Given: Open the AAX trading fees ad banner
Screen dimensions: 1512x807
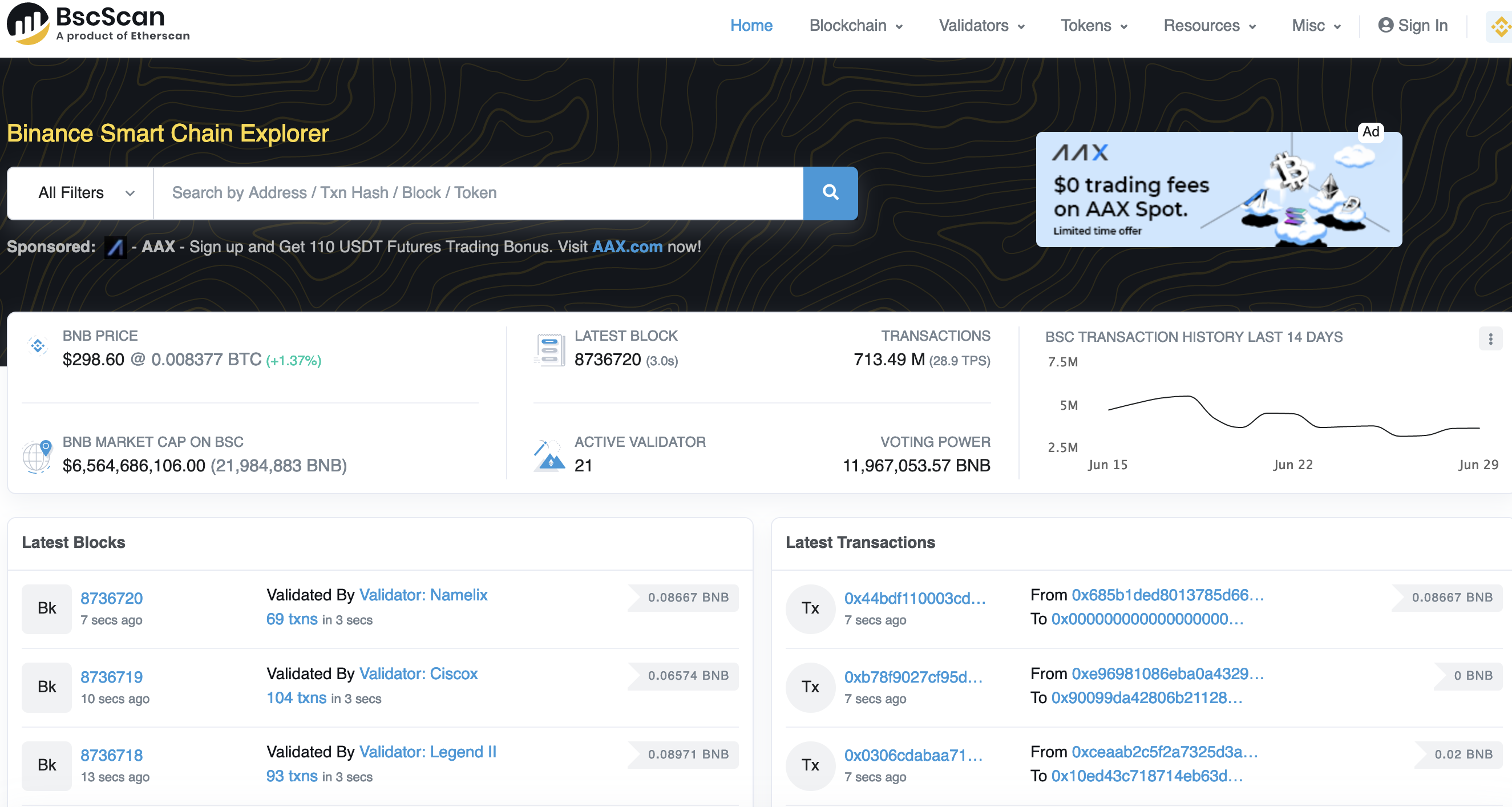Looking at the screenshot, I should pyautogui.click(x=1219, y=189).
